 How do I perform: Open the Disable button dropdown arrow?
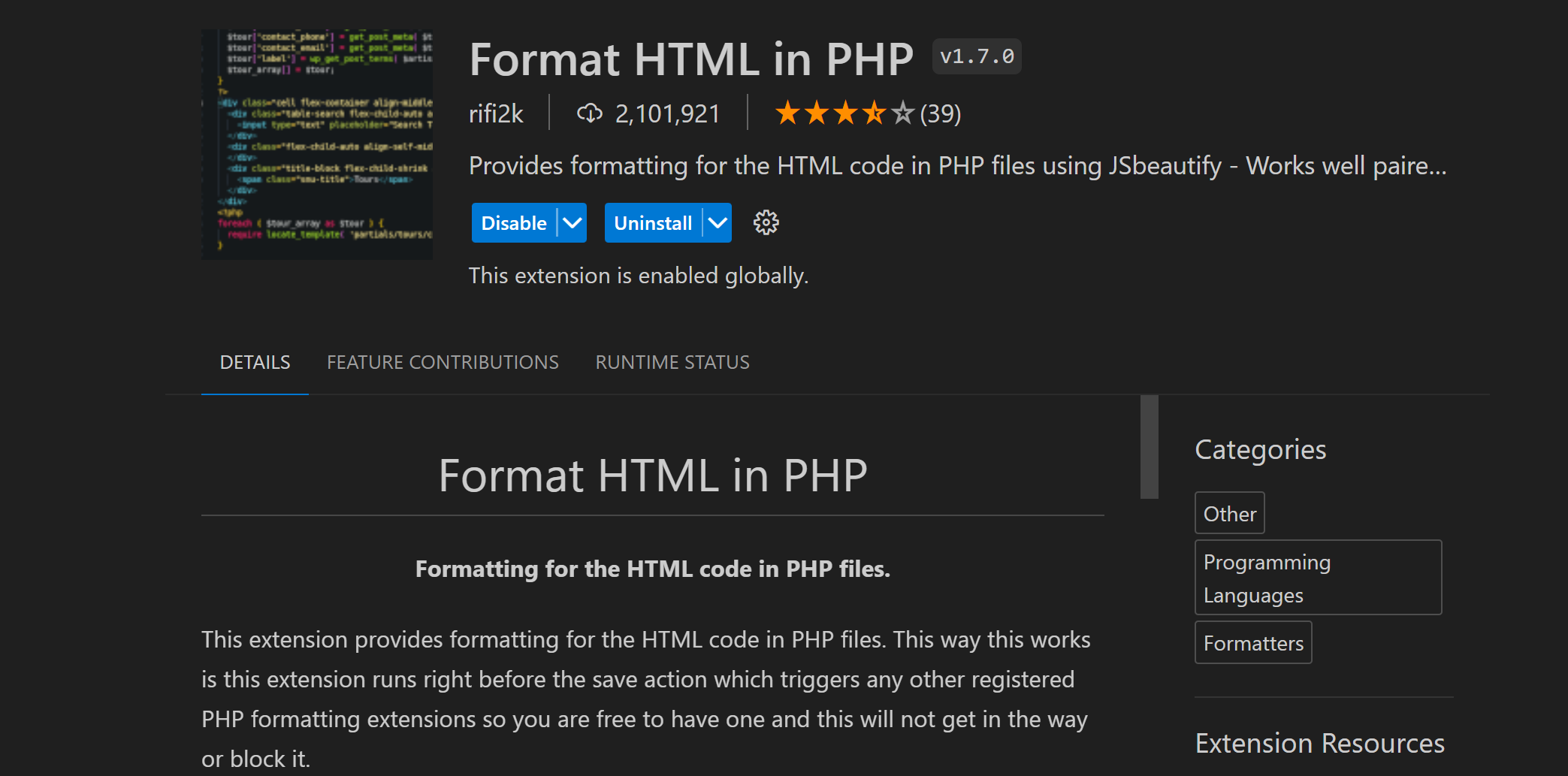(x=571, y=222)
